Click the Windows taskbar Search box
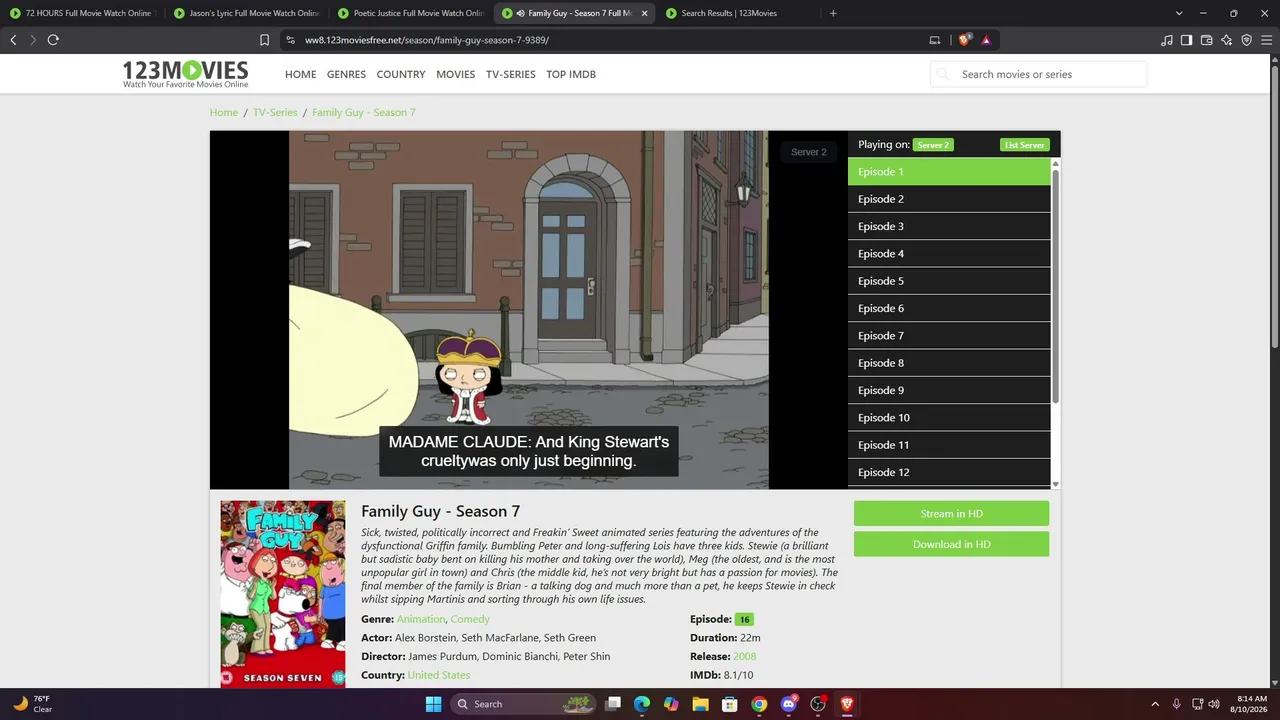The height and width of the screenshot is (720, 1280). (523, 704)
